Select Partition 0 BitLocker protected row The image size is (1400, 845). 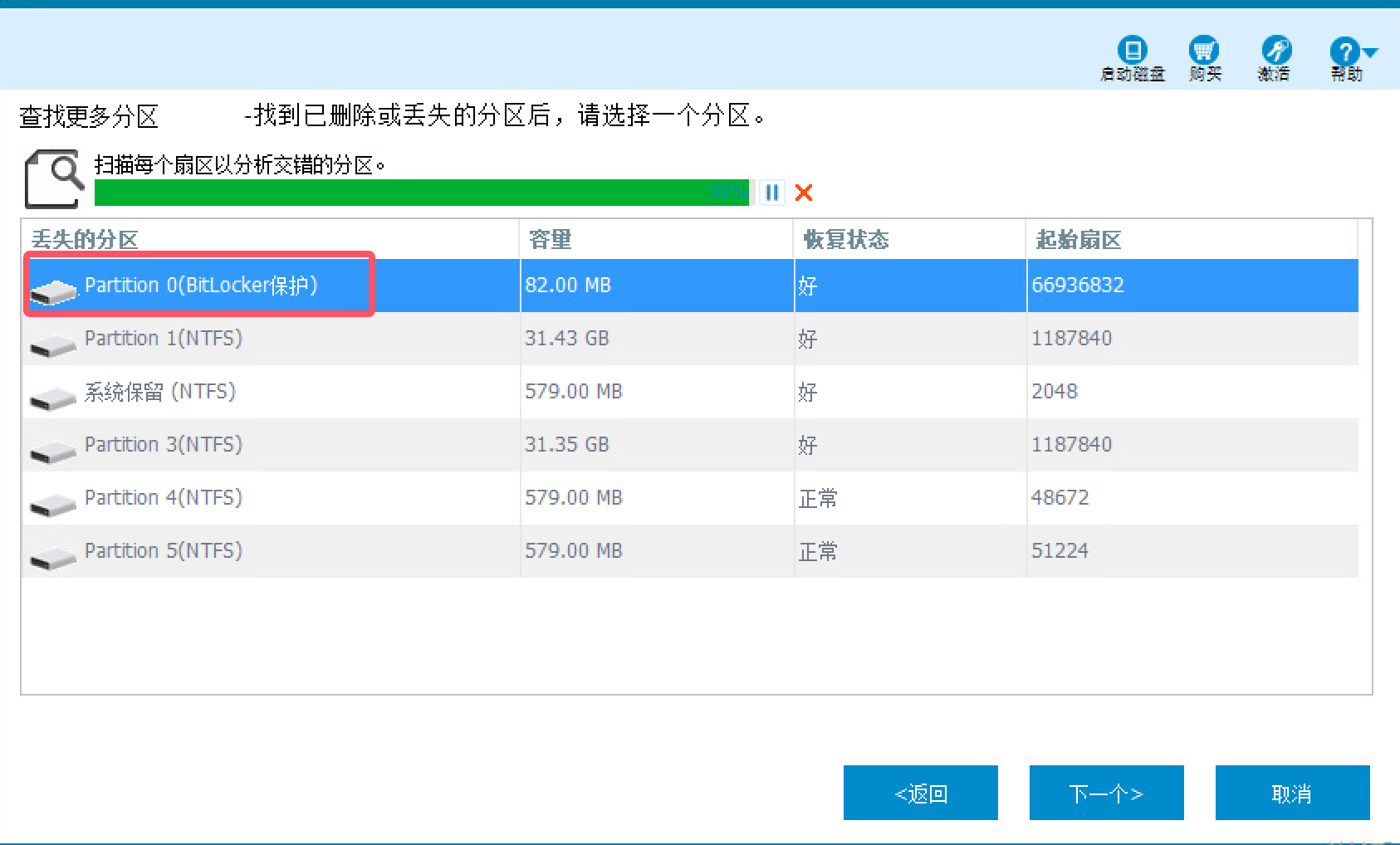[201, 286]
